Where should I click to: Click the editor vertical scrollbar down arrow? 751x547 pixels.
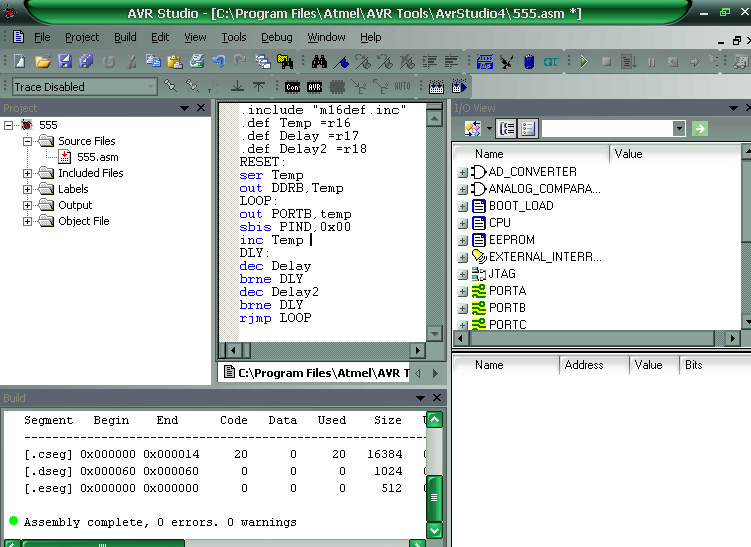[434, 333]
